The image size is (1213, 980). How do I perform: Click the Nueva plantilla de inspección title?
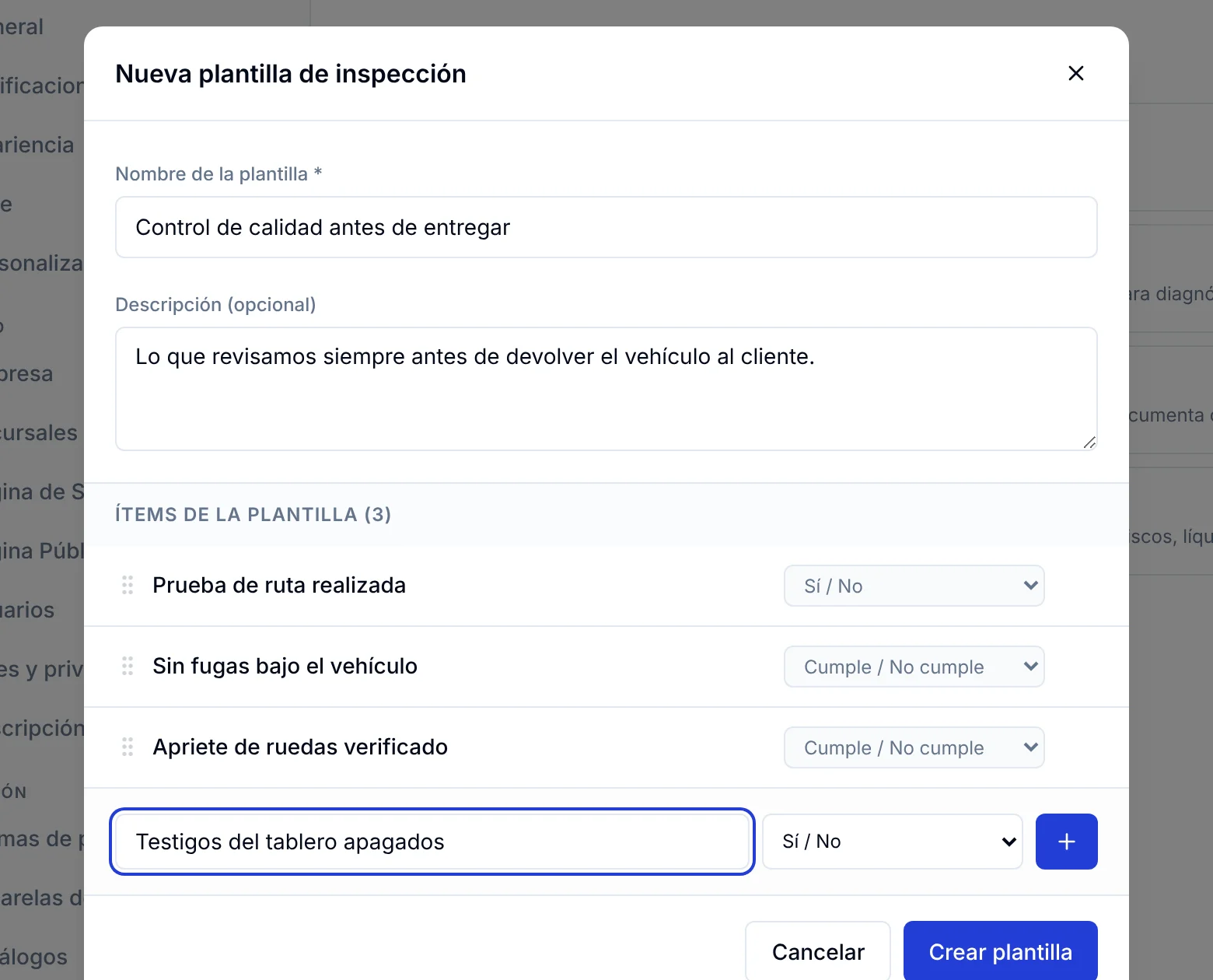[x=291, y=74]
